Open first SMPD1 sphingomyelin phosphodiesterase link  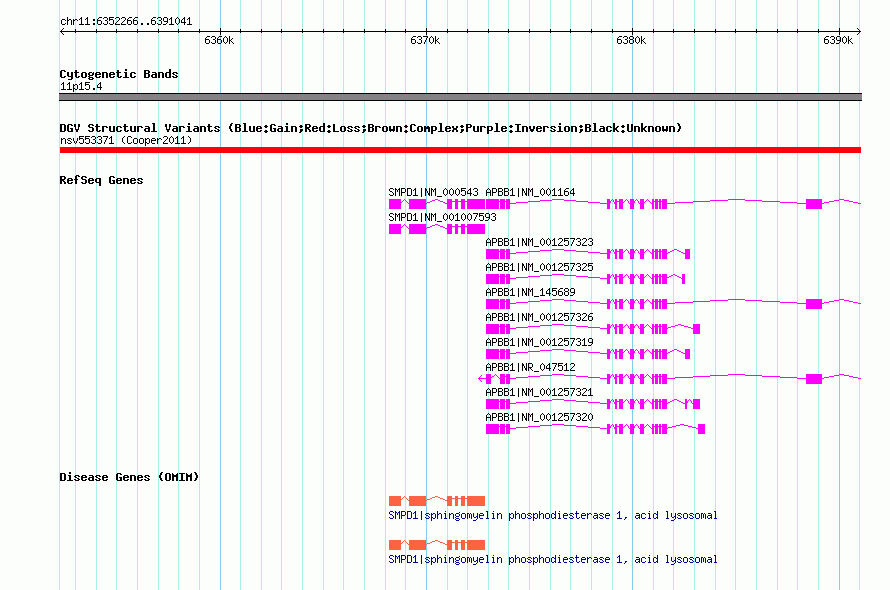tap(553, 516)
